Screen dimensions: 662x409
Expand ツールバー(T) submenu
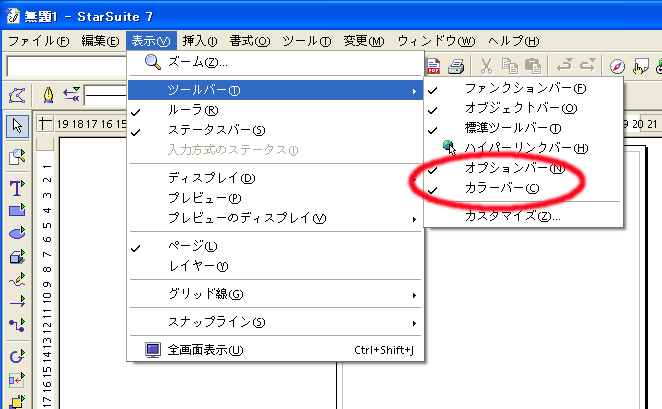pyautogui.click(x=275, y=90)
